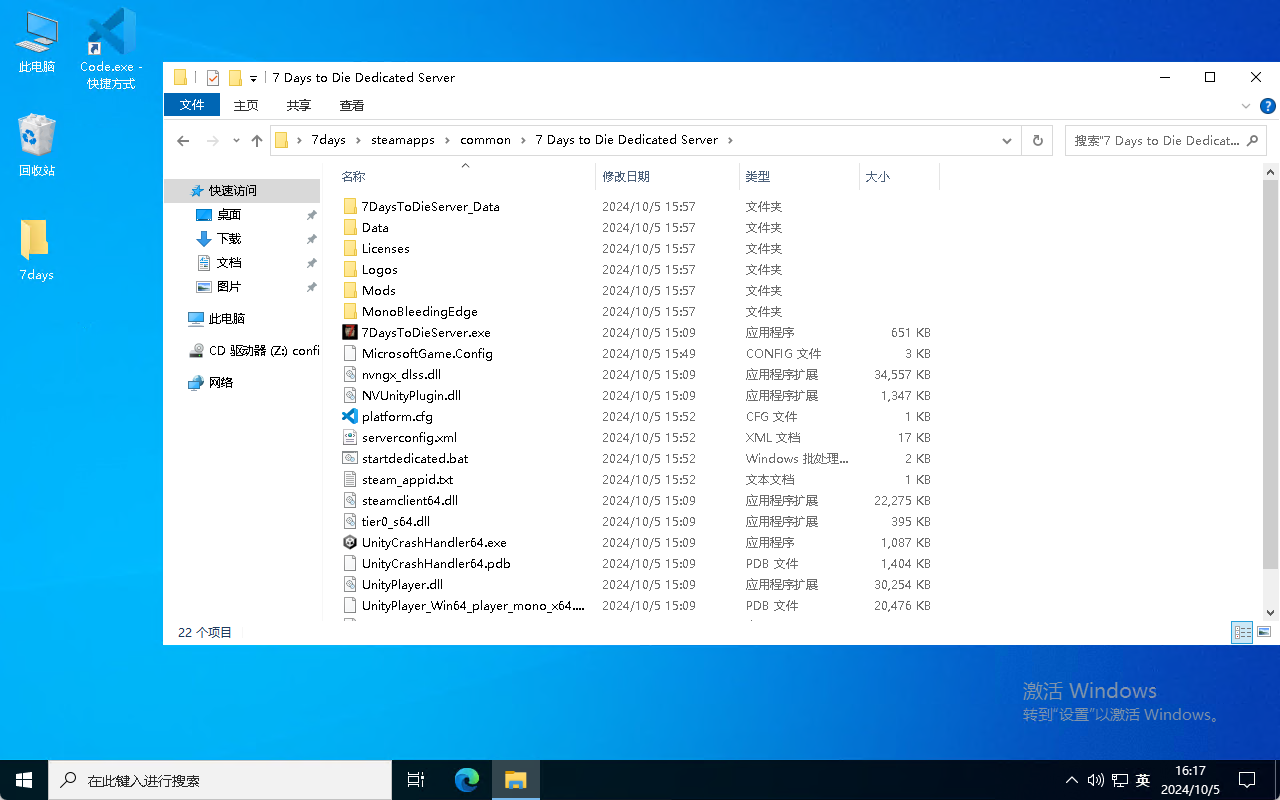1280x800 pixels.
Task: Expand chevron after common in path
Action: point(523,140)
